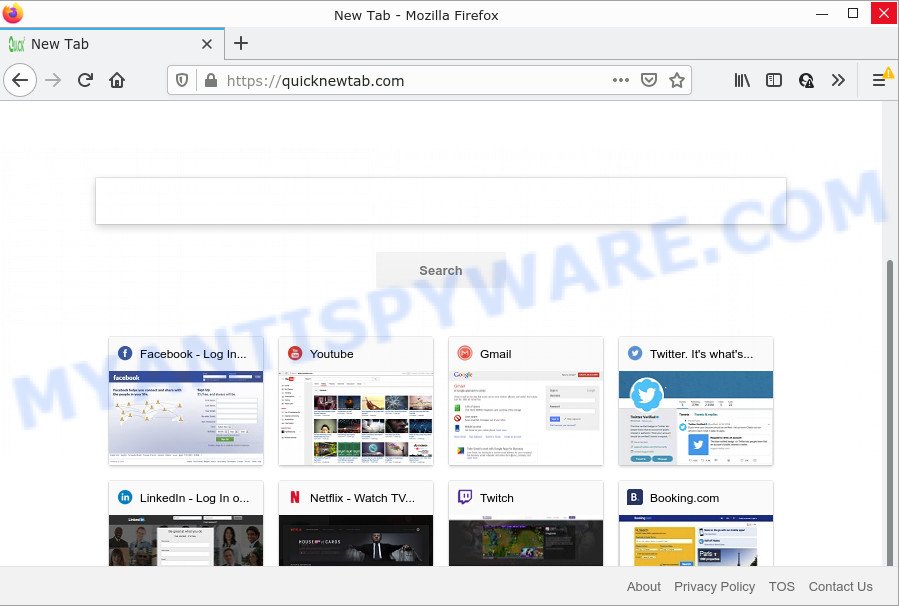Screen dimensions: 899x606
Task: Click the 'LinkedIn - Log In o...' title
Action: coord(194,498)
